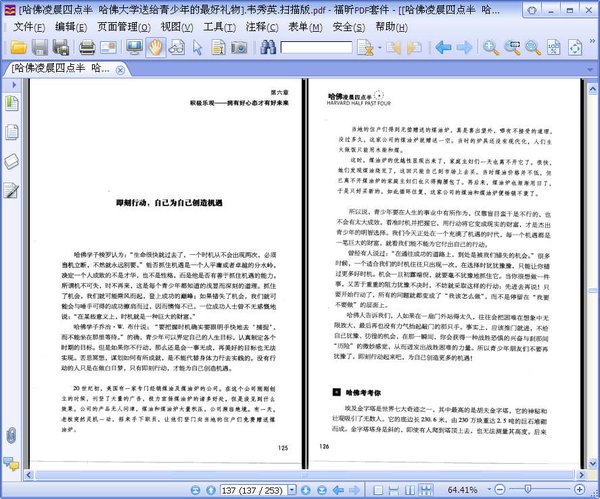Expand the document tab list arrow
Screen dimensions: 600x499
590,70
